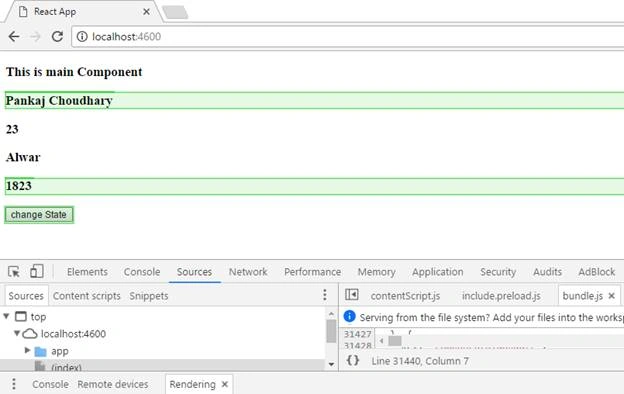
Task: Select localhost:4600 in the file tree
Action: tap(73, 334)
